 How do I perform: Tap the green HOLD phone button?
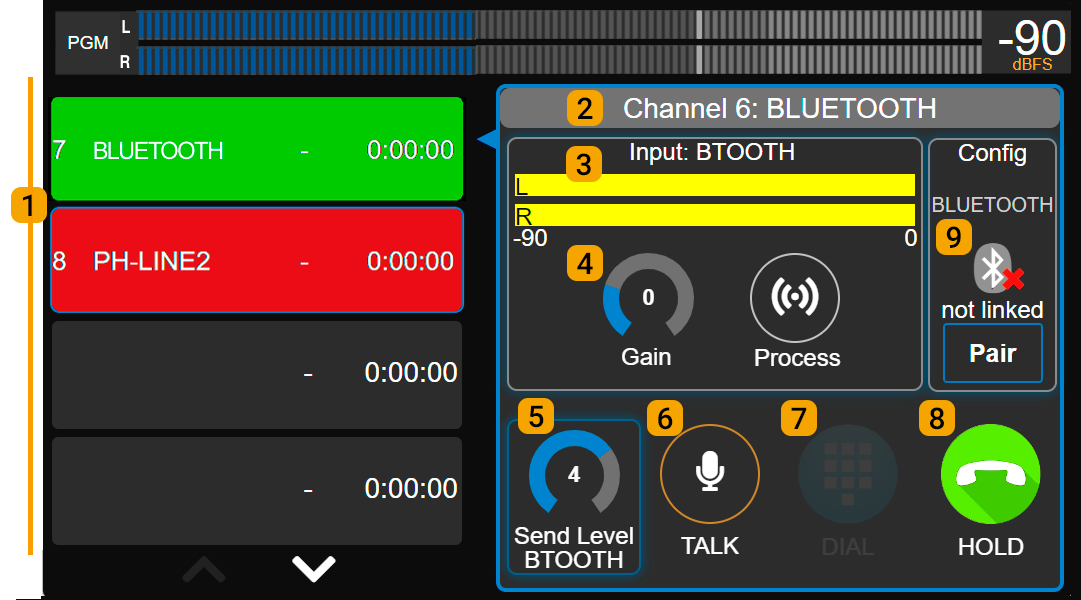[991, 474]
